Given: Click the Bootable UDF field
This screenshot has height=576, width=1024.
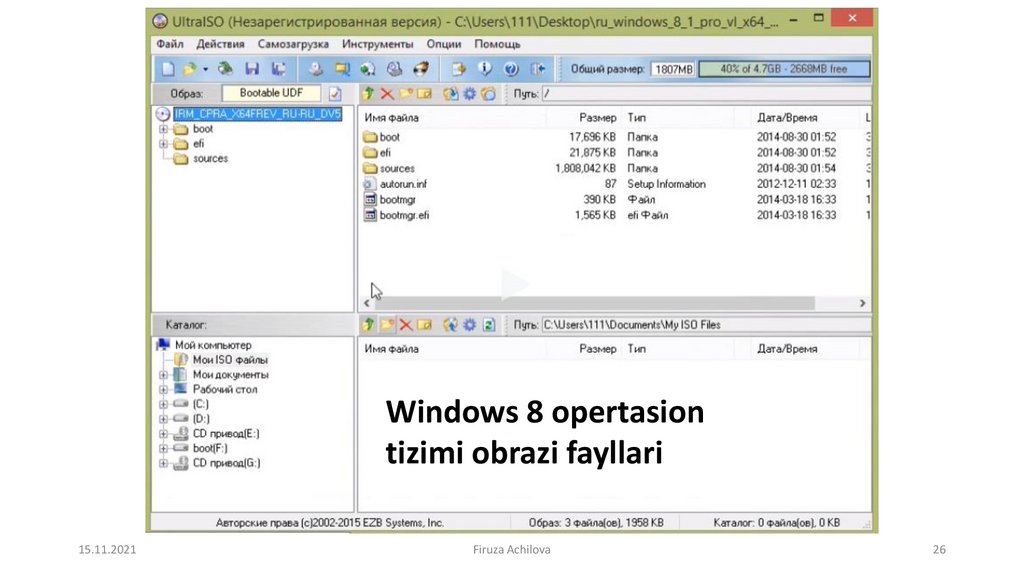Looking at the screenshot, I should [271, 93].
